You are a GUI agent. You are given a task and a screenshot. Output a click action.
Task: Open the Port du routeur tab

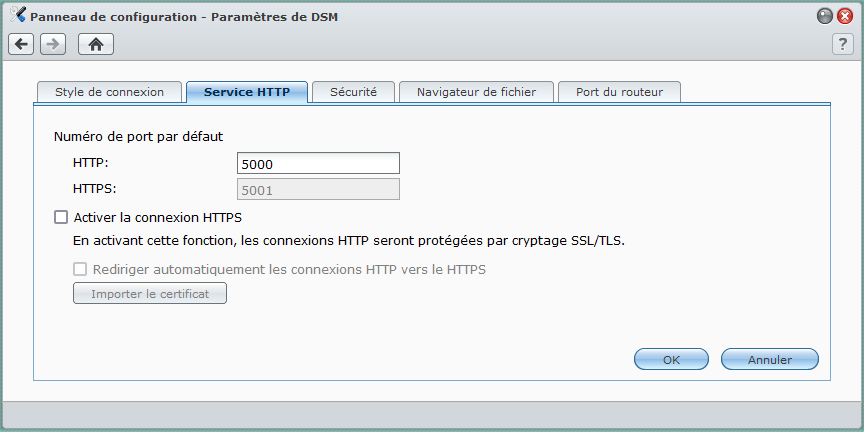click(619, 92)
